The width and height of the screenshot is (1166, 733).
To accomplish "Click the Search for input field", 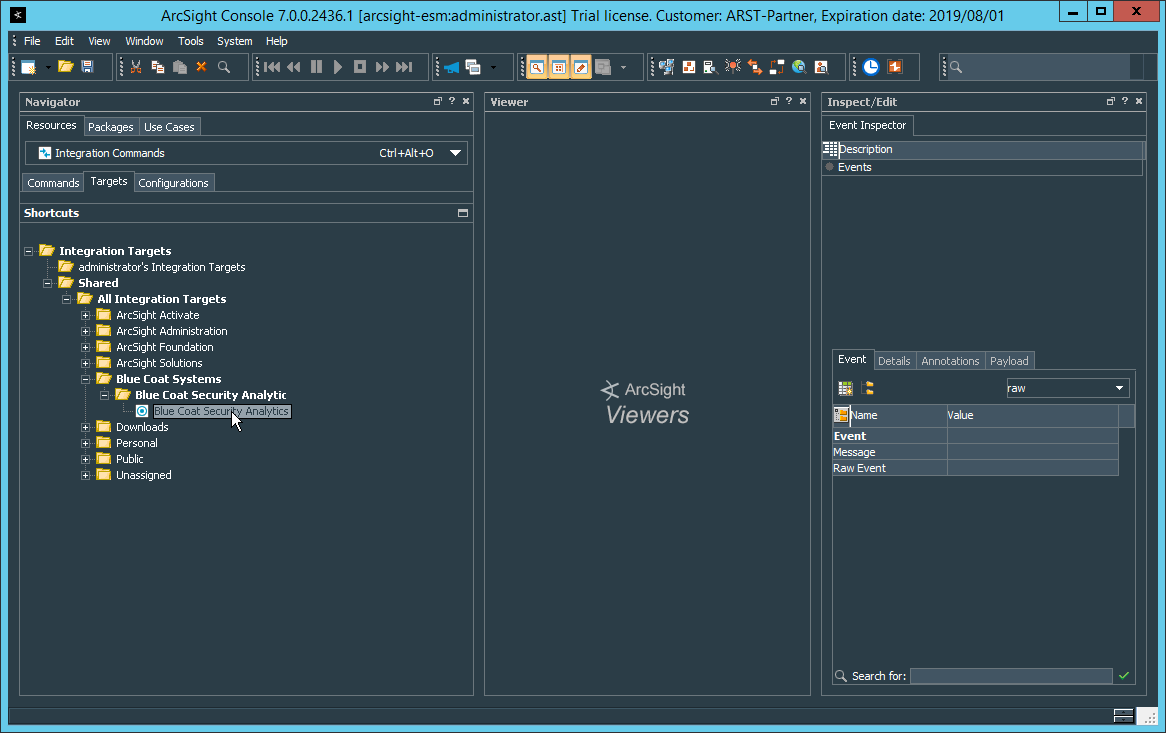I will pos(1010,676).
